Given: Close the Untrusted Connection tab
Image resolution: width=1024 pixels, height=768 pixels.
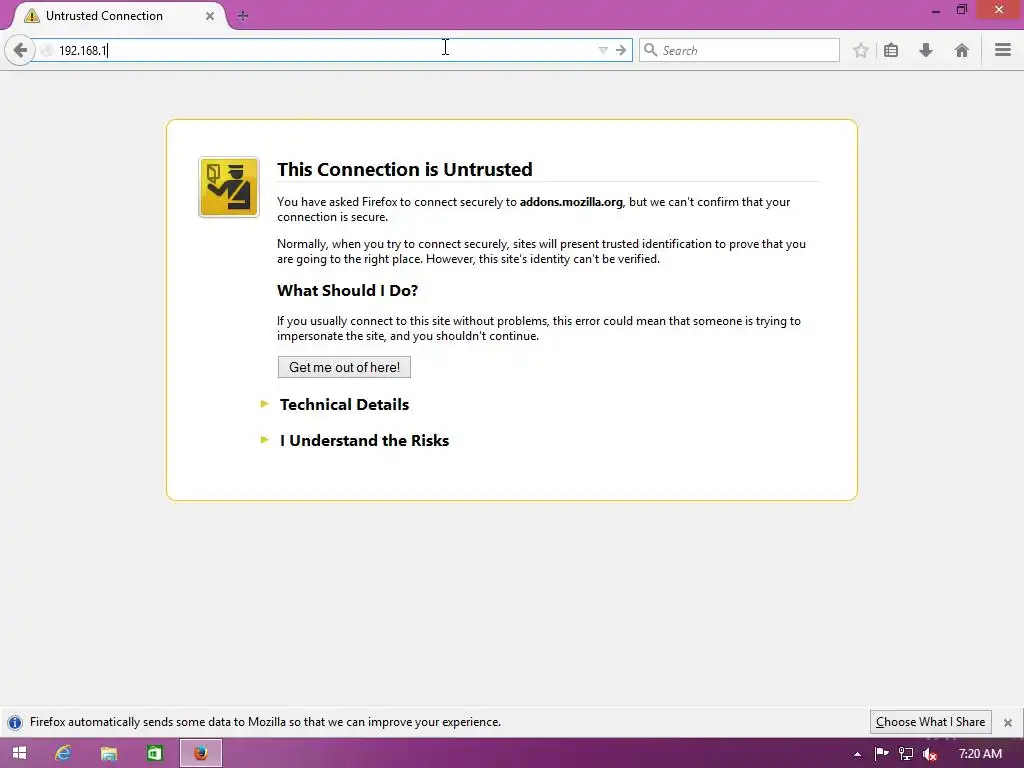Looking at the screenshot, I should tap(210, 16).
